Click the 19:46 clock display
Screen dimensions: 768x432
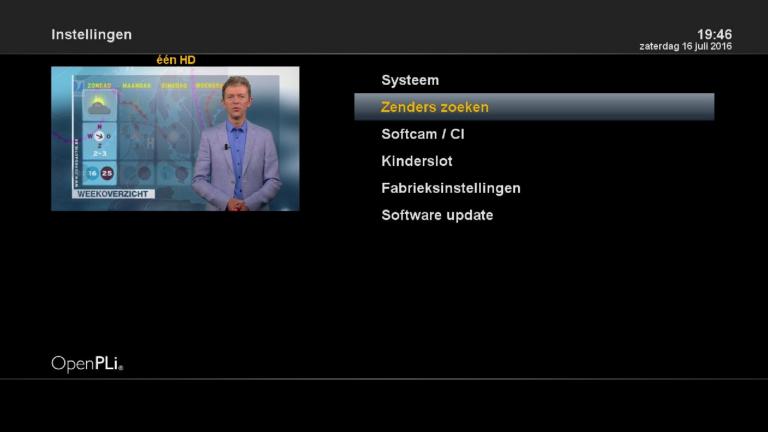[x=714, y=34]
